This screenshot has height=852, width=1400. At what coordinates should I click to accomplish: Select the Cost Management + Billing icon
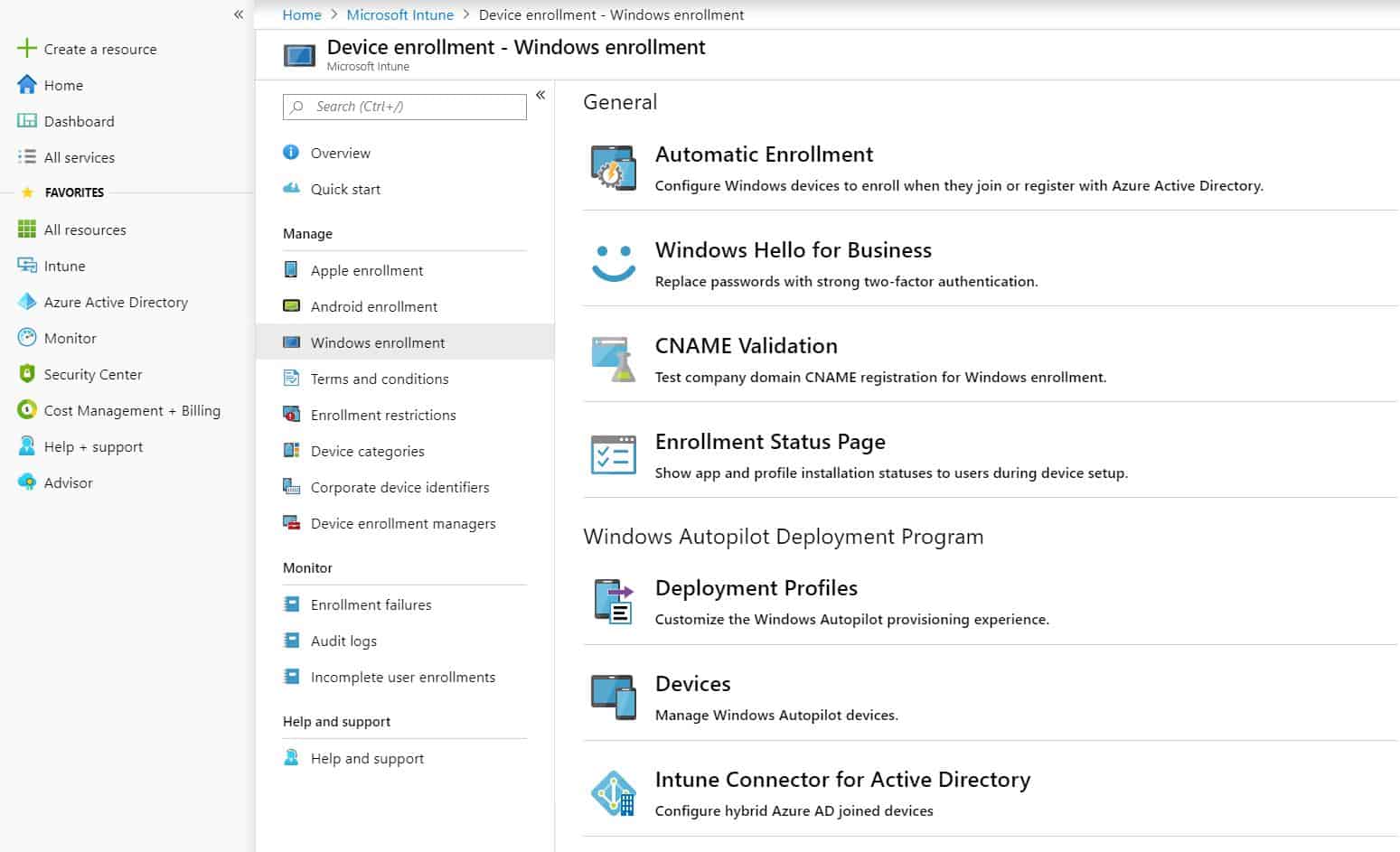pyautogui.click(x=25, y=410)
